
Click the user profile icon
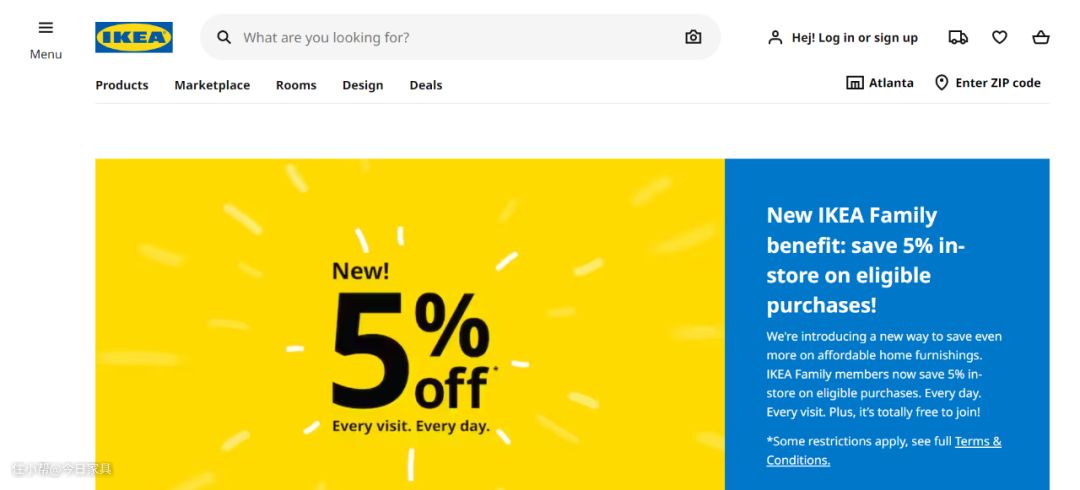[775, 37]
